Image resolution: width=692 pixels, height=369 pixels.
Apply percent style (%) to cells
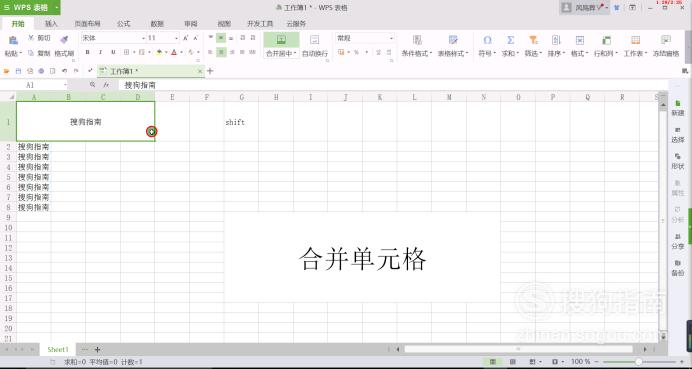[x=356, y=53]
